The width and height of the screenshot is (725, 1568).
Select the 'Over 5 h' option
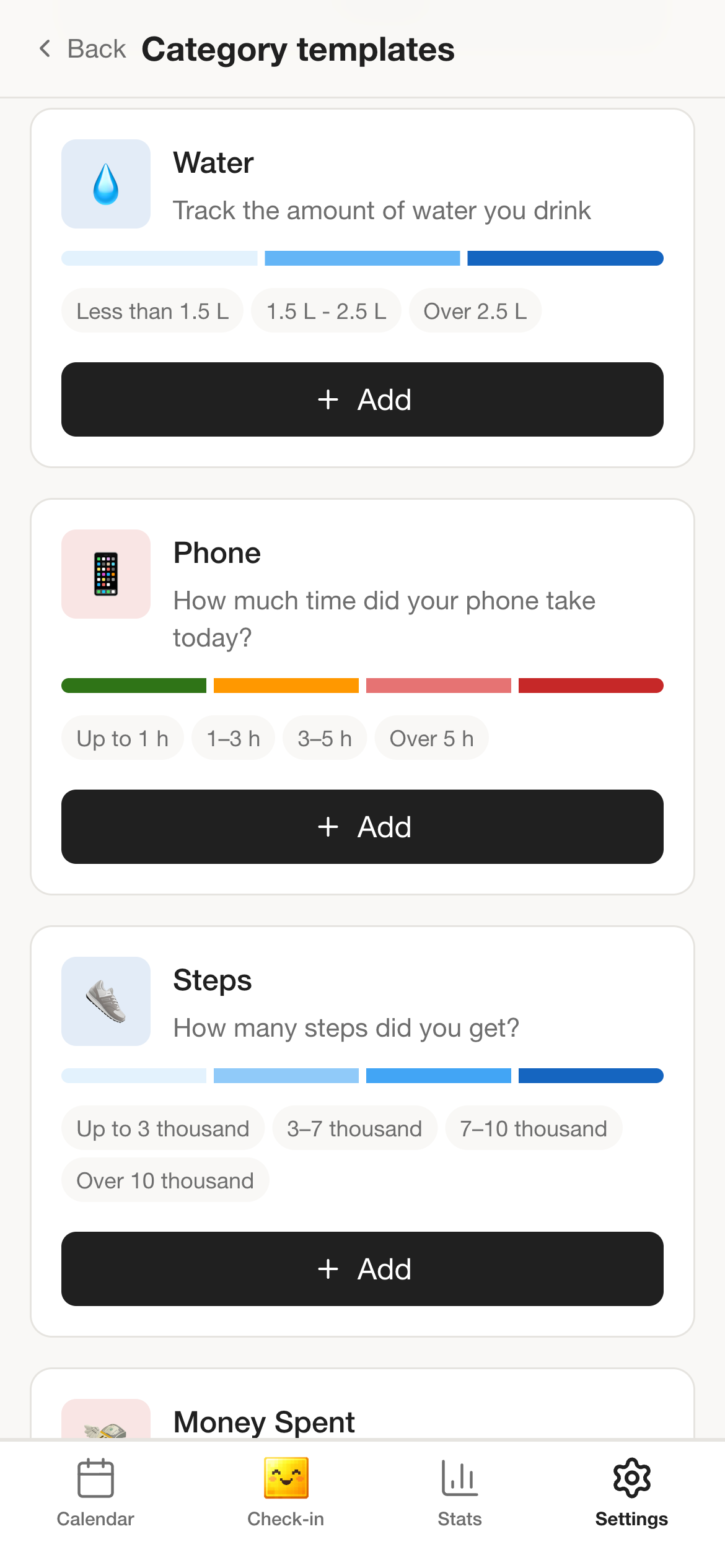pyautogui.click(x=431, y=738)
